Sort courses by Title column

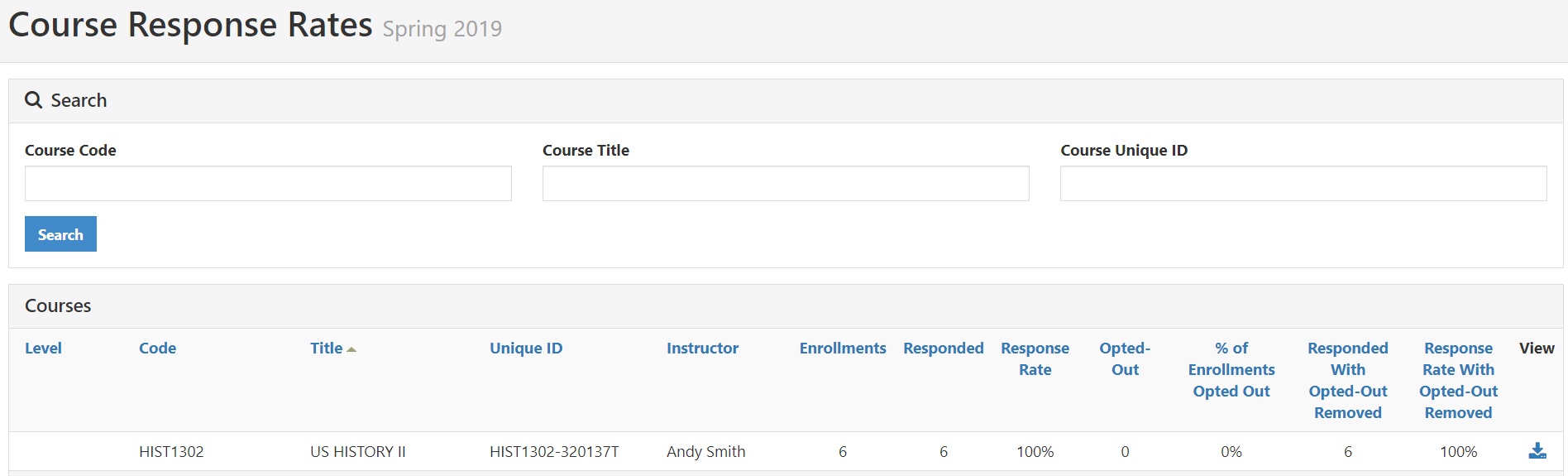(x=326, y=349)
